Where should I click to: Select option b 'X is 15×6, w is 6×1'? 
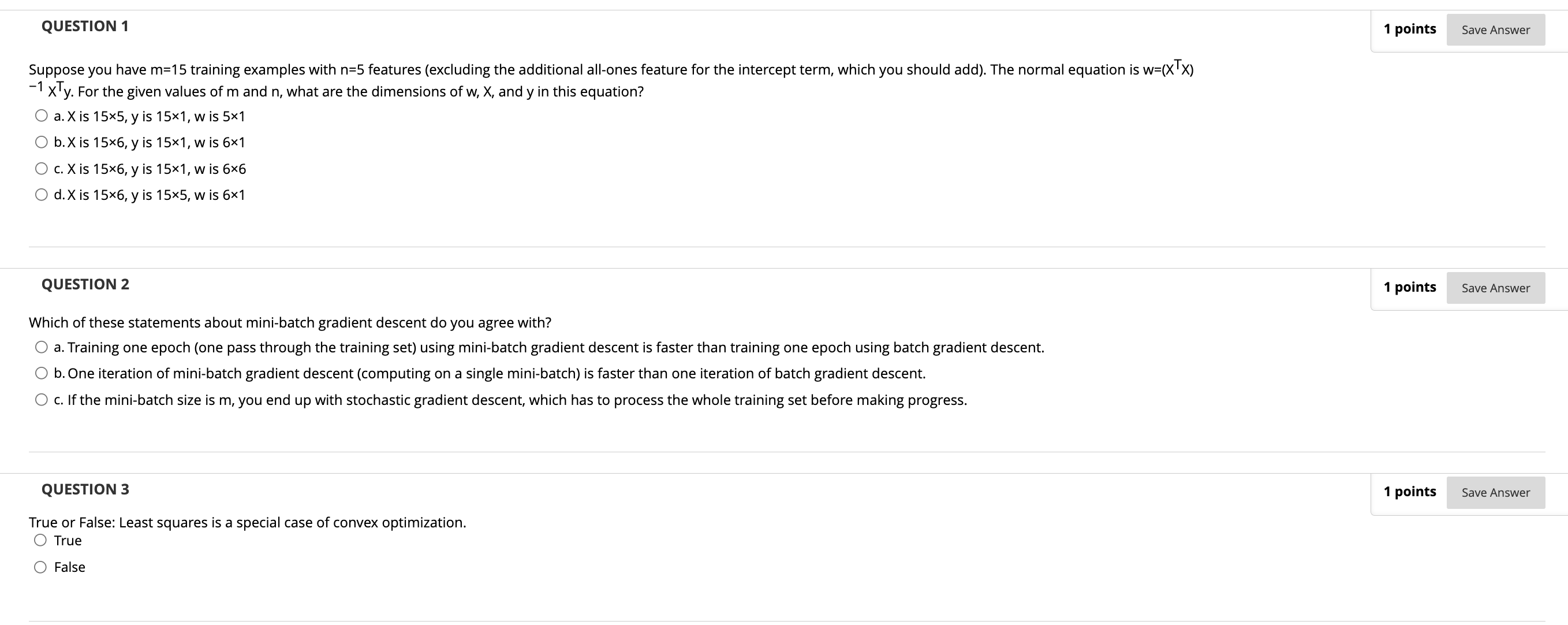pyautogui.click(x=41, y=142)
